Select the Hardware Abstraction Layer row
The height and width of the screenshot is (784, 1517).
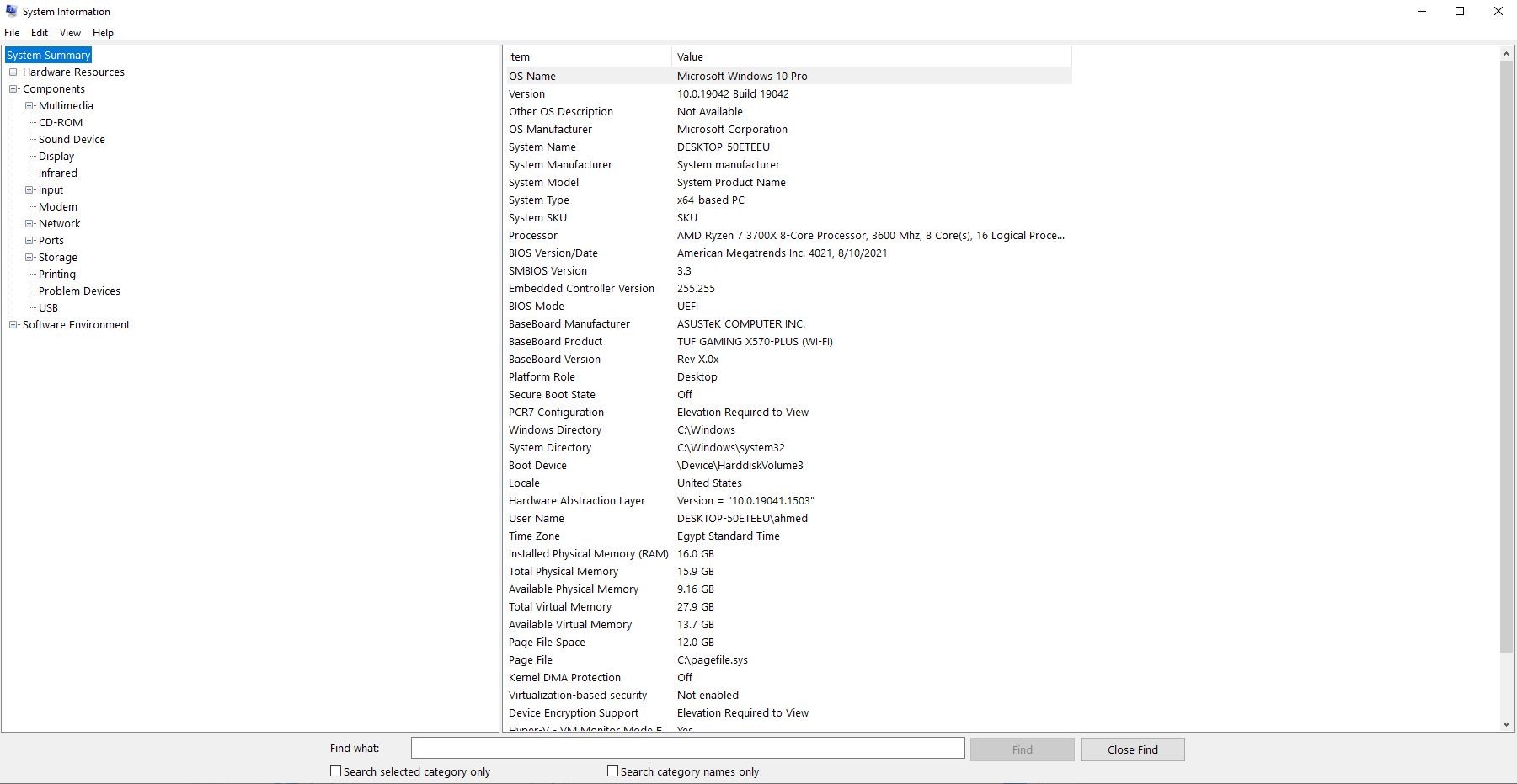(788, 501)
